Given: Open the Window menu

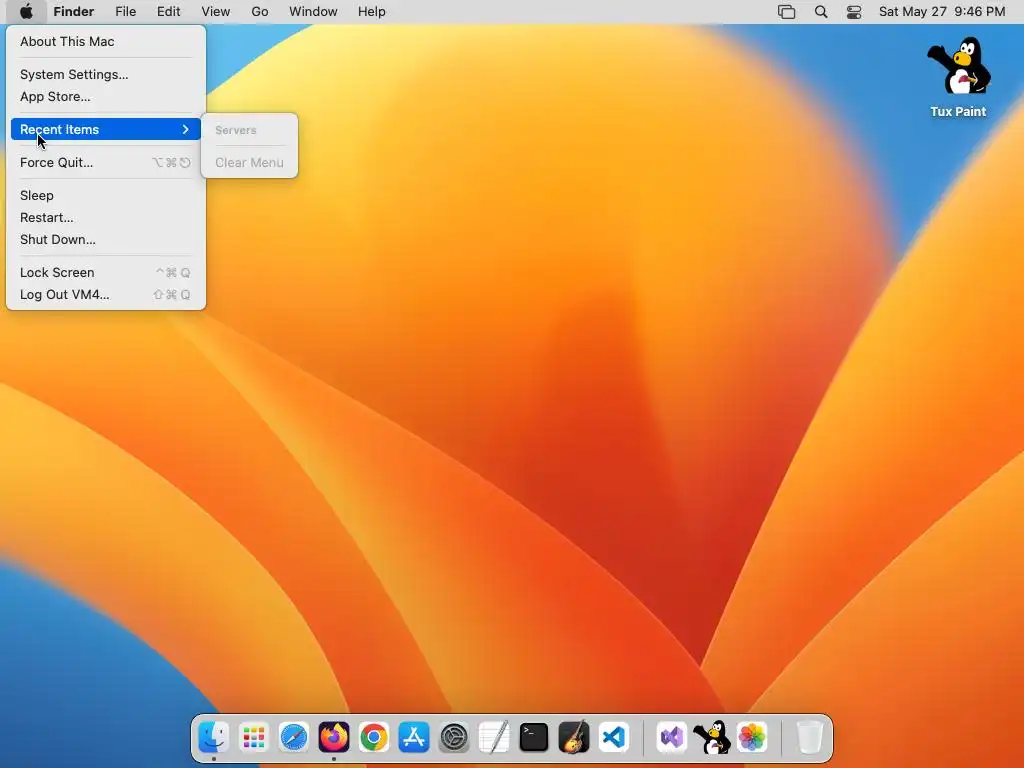Looking at the screenshot, I should [x=313, y=12].
